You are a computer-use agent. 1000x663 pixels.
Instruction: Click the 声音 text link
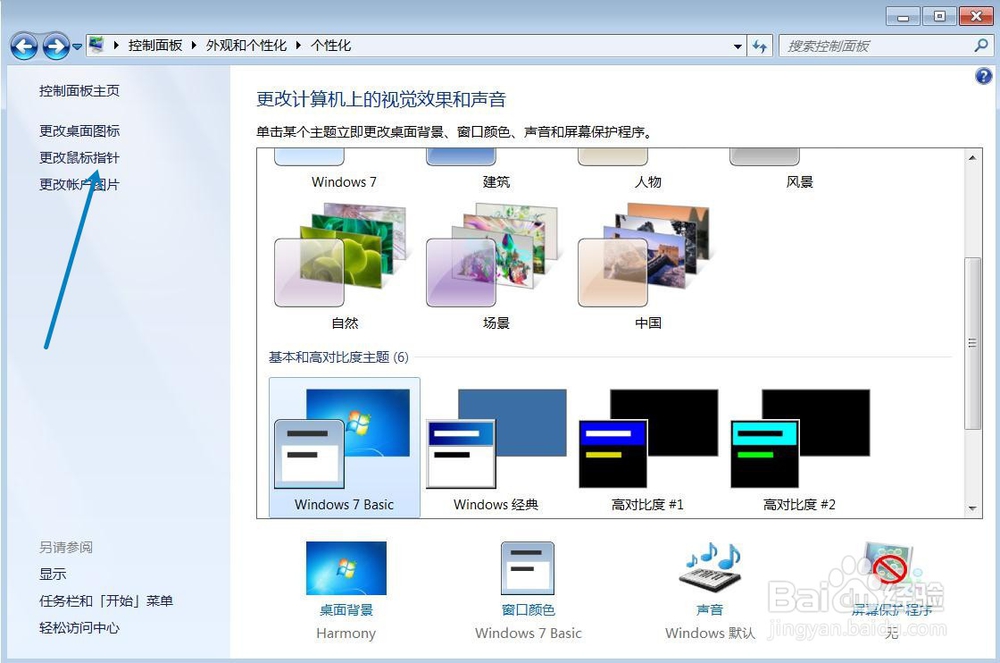point(710,610)
